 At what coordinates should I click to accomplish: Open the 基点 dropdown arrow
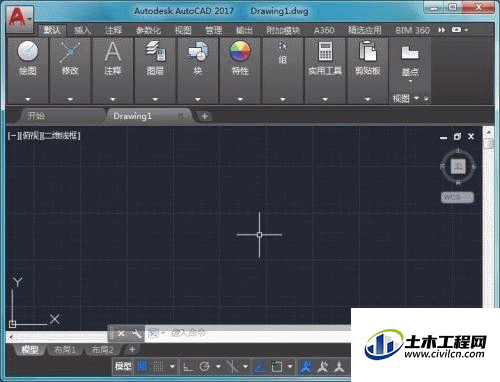(410, 81)
